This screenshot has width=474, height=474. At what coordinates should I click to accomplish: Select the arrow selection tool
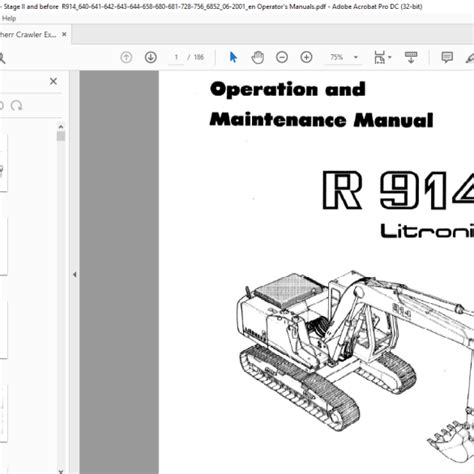pyautogui.click(x=233, y=57)
